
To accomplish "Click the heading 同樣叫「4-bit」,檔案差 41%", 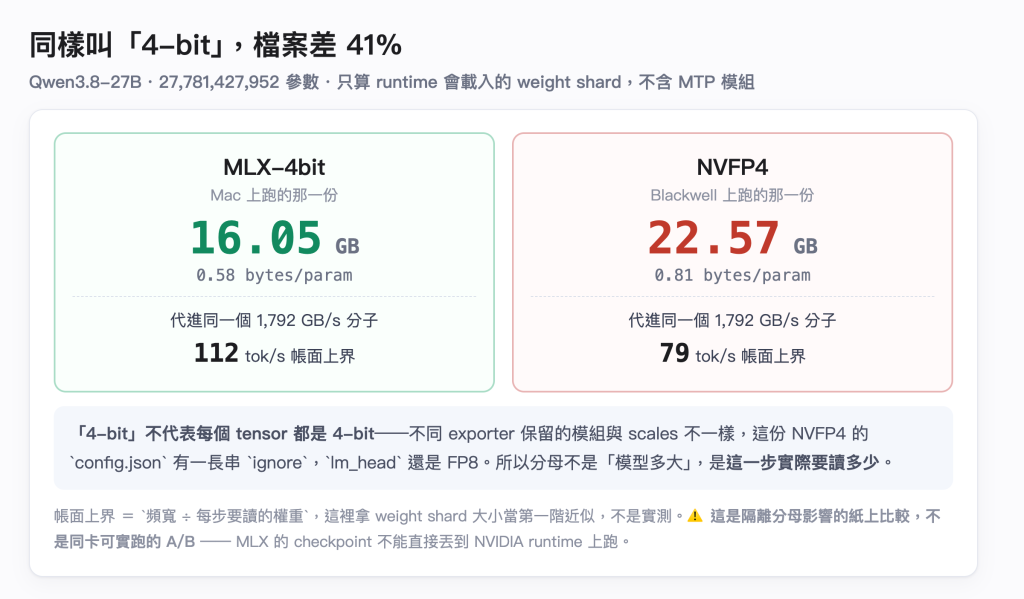I will tap(215, 45).
